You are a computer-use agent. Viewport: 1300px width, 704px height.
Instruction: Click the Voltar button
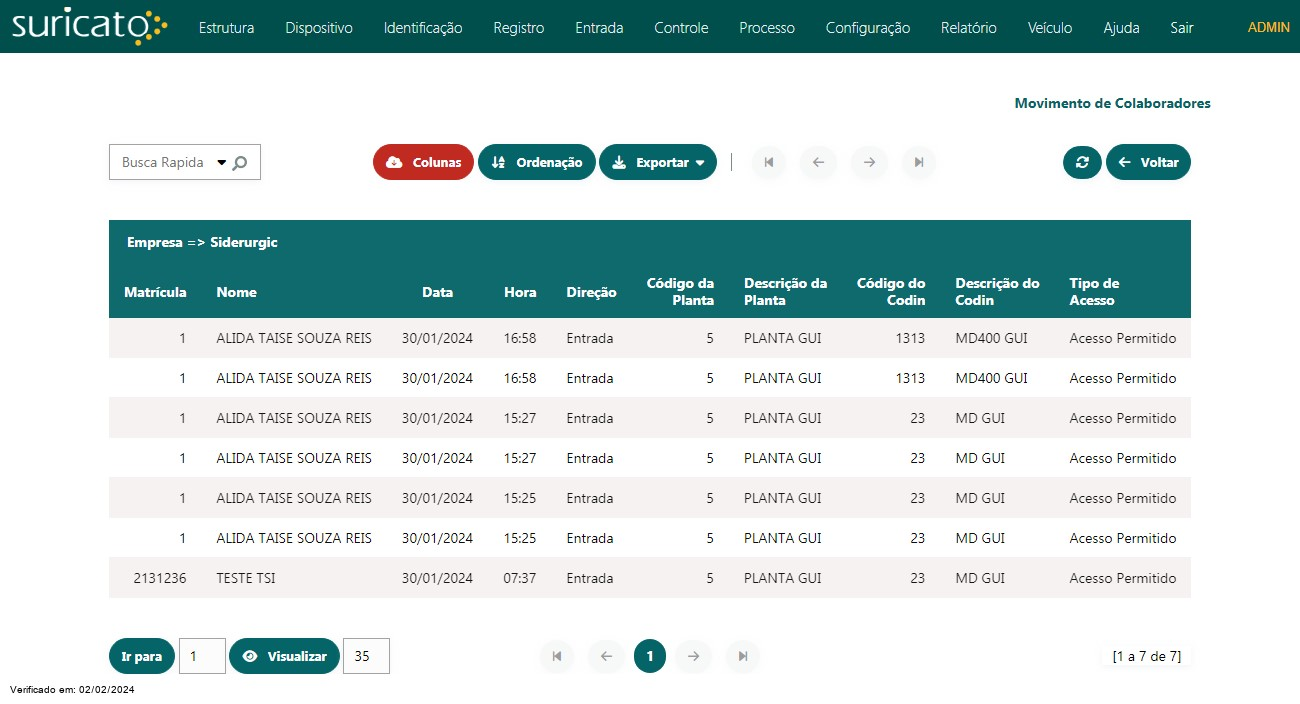(1148, 162)
